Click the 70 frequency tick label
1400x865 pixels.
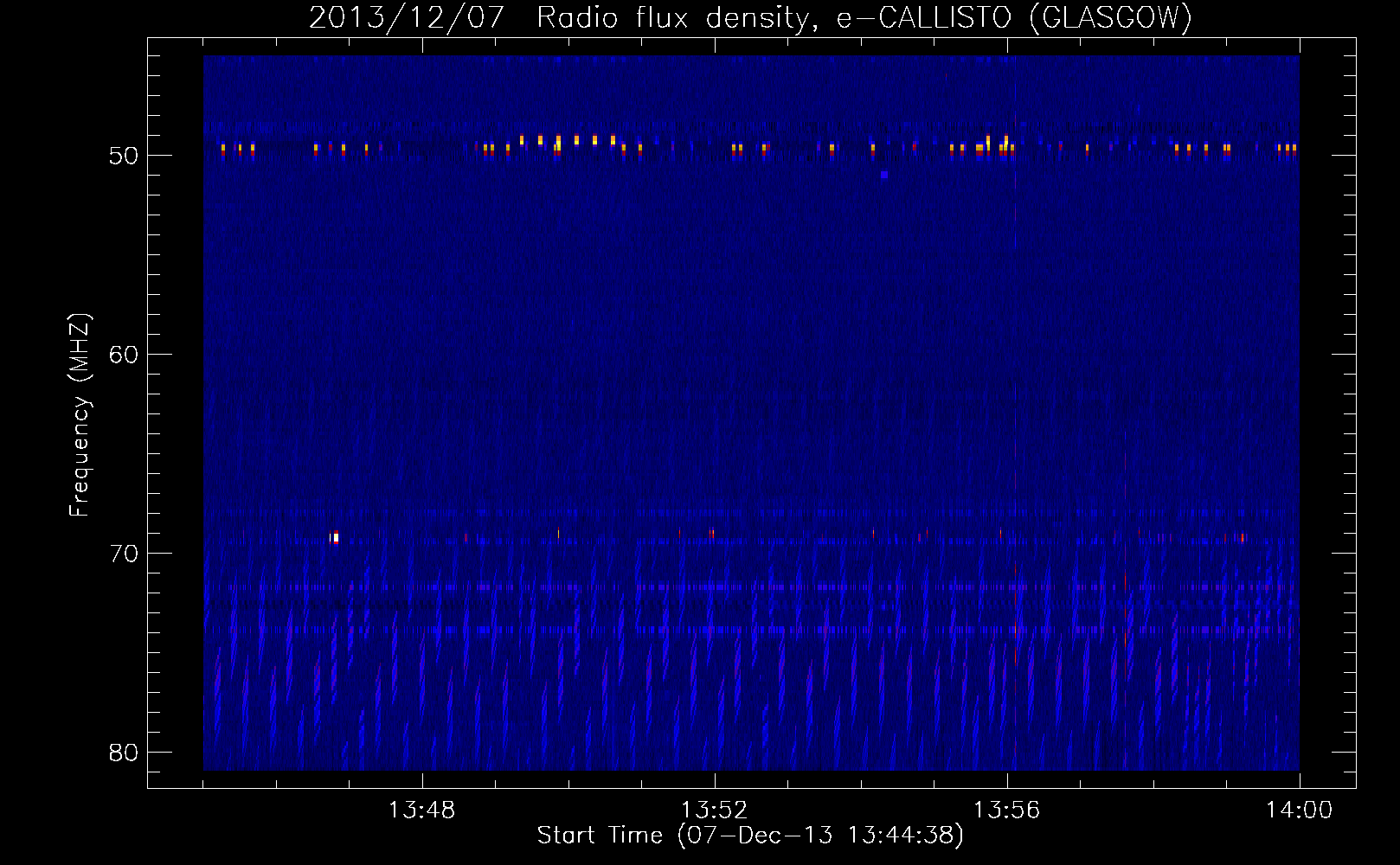pos(124,554)
